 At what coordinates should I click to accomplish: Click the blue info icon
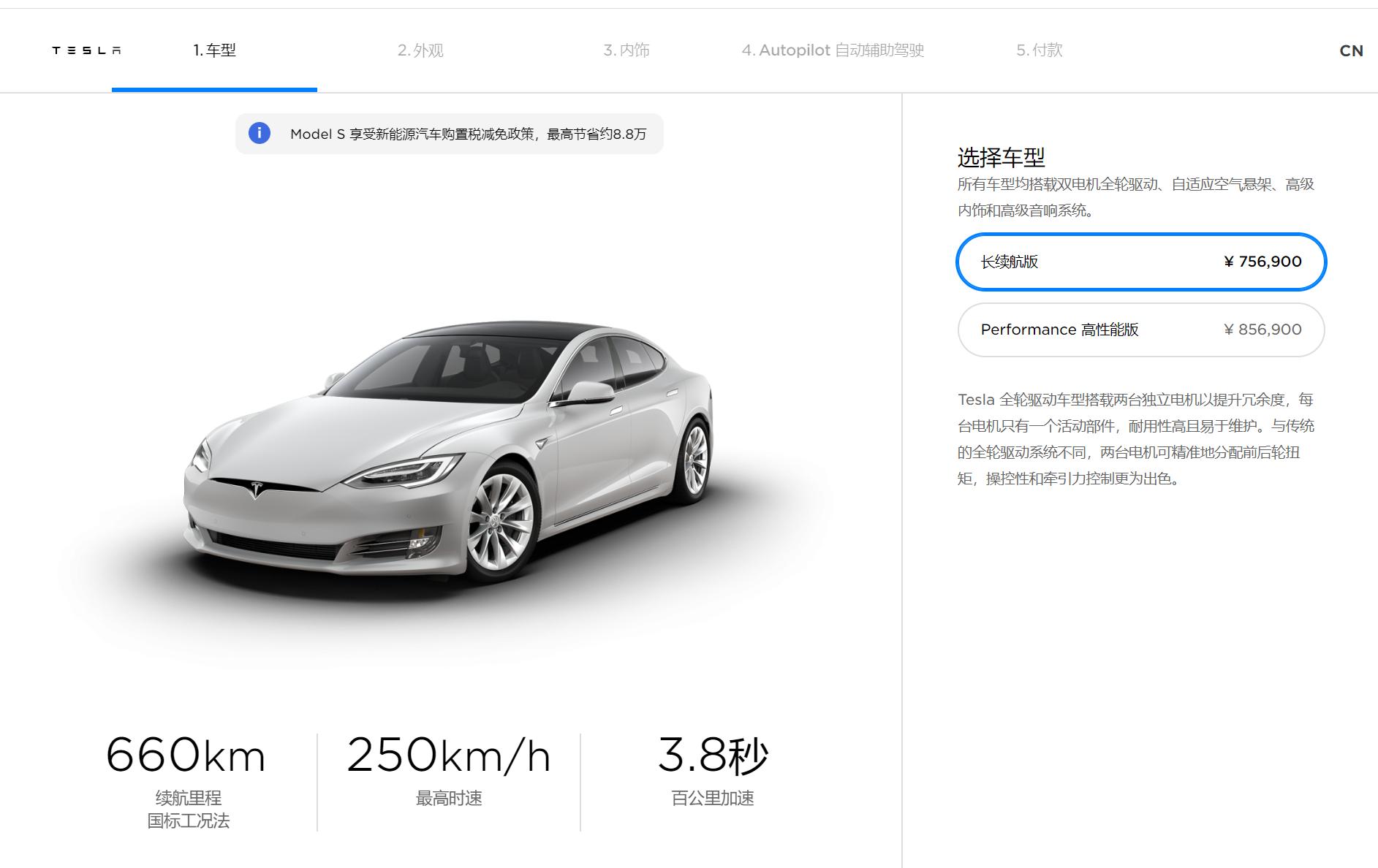click(x=260, y=133)
